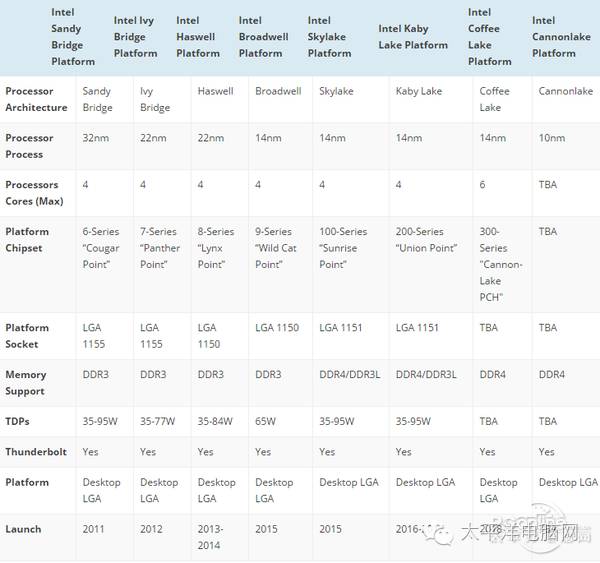Screen dimensions: 600x563
Task: Click the 6 cores cell for Coffee Lake
Action: [483, 185]
